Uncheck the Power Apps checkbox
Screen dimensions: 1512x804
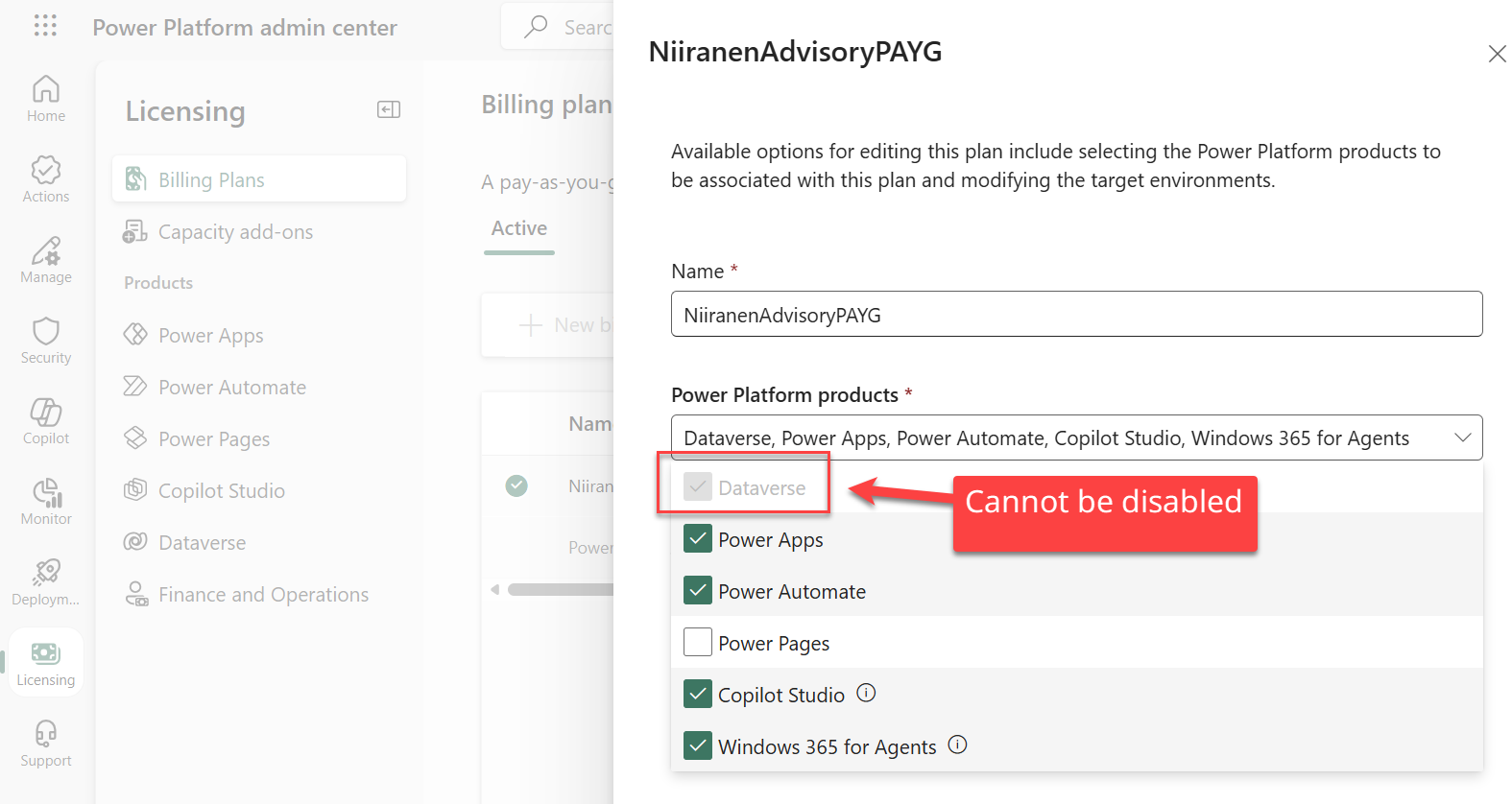pos(698,539)
